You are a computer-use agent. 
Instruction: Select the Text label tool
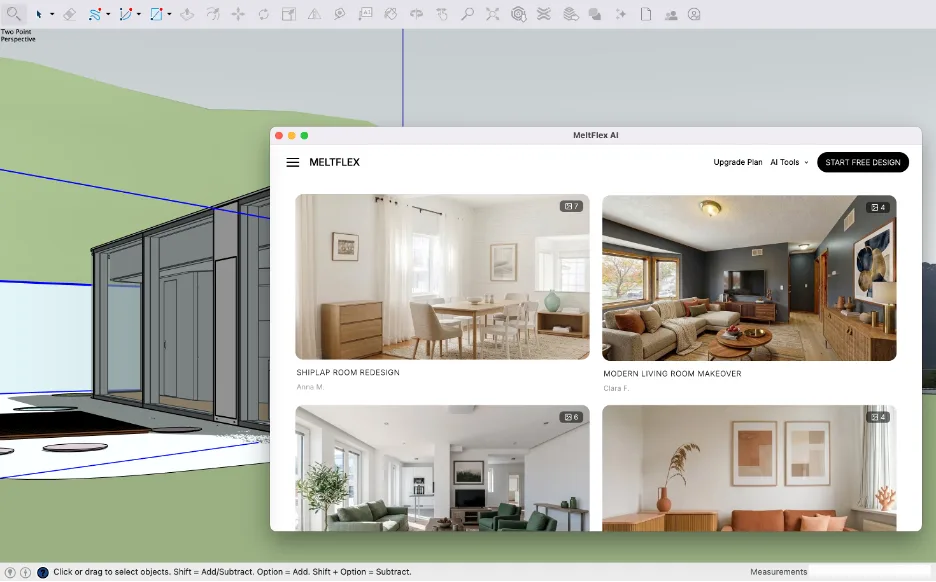click(x=365, y=14)
